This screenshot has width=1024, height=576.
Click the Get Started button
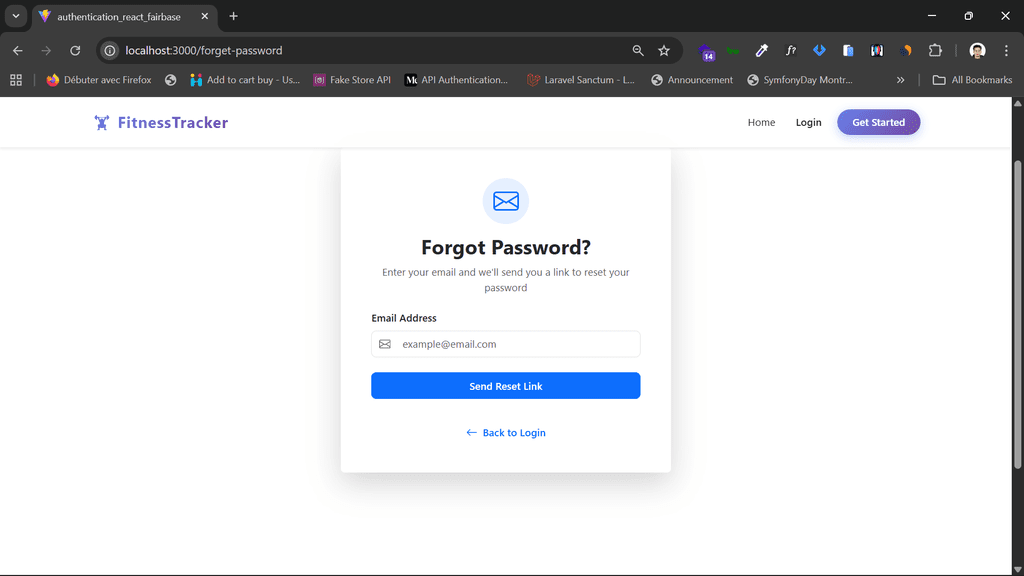(878, 123)
